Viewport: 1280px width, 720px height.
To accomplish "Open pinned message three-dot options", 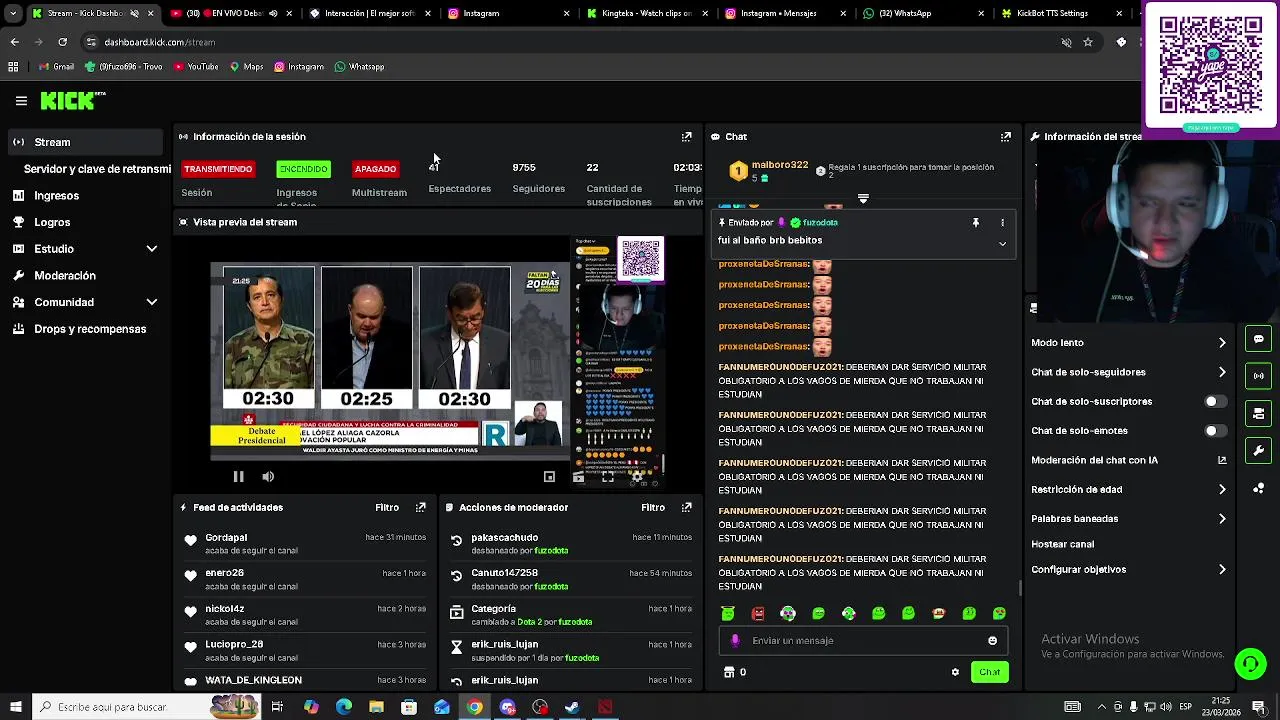I will [1002, 223].
